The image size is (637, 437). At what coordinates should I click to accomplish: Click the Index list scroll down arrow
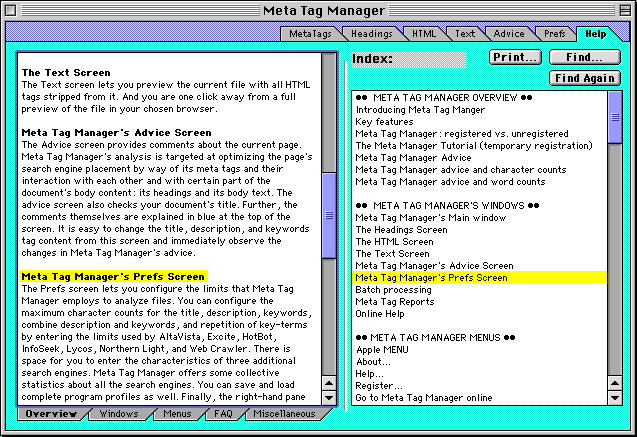click(x=615, y=398)
